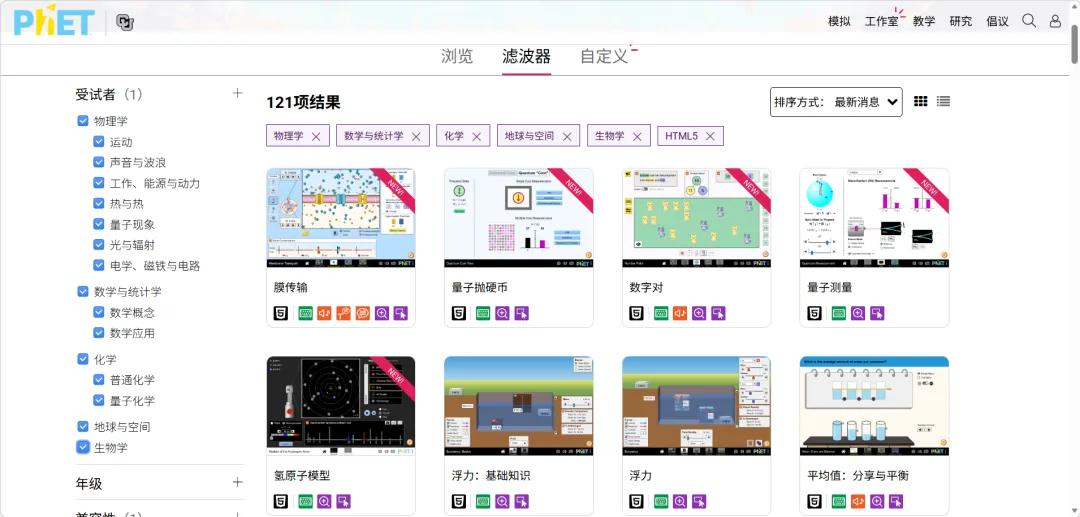Image resolution: width=1080 pixels, height=517 pixels.
Task: Open the 教学 navigation menu
Action: point(924,21)
